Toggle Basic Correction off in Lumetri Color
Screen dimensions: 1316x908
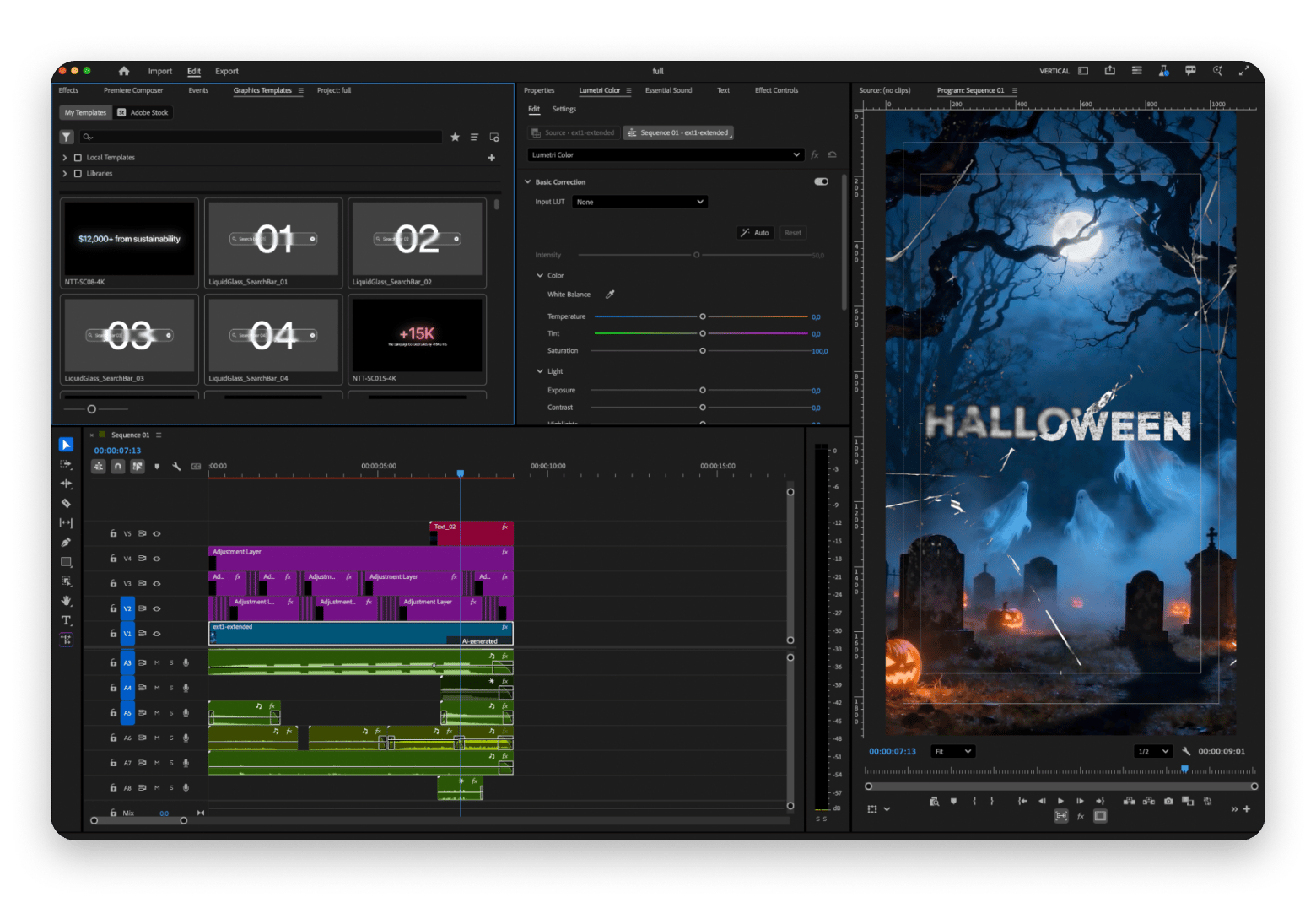click(822, 181)
